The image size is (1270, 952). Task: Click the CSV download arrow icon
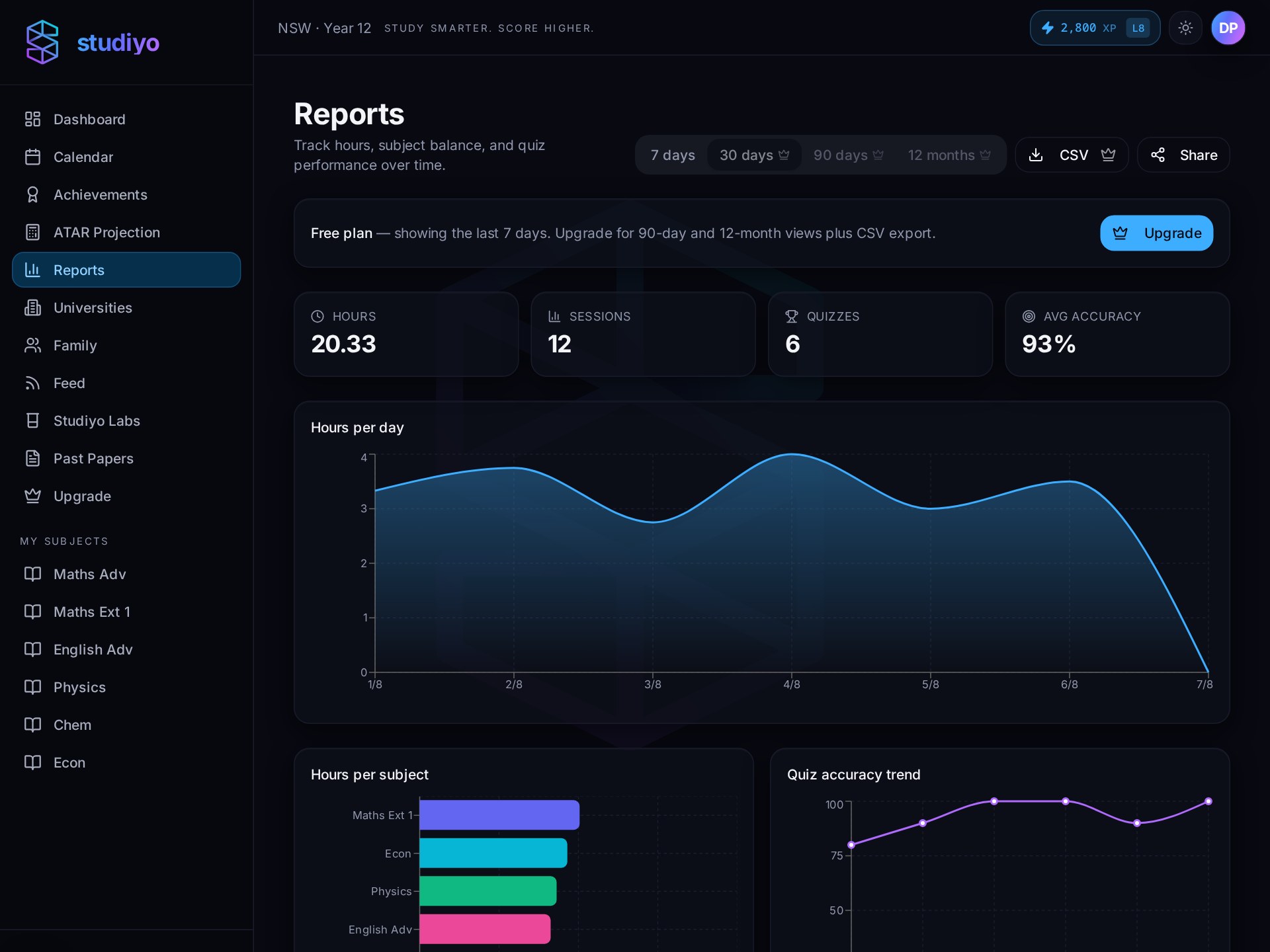click(x=1037, y=155)
